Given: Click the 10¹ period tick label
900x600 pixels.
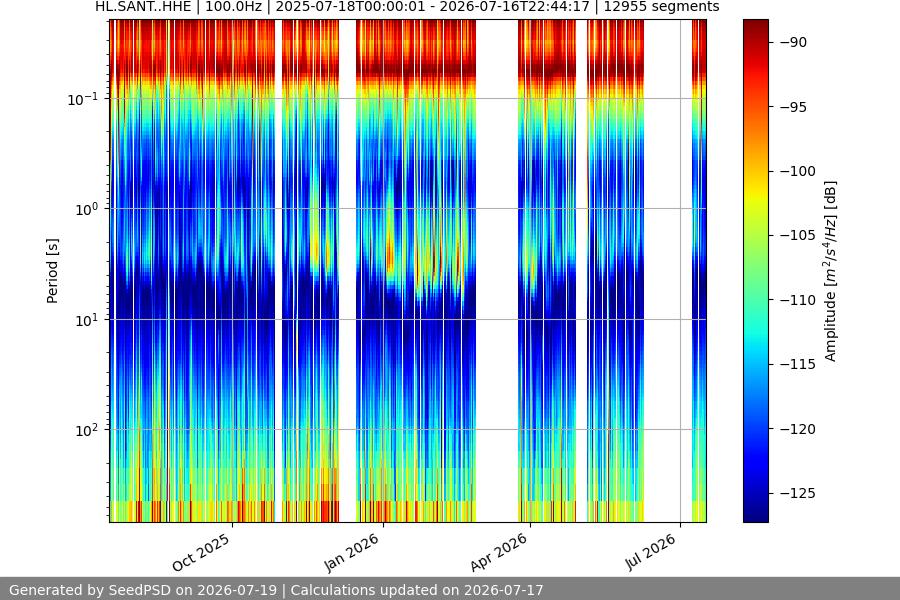Looking at the screenshot, I should (86, 320).
